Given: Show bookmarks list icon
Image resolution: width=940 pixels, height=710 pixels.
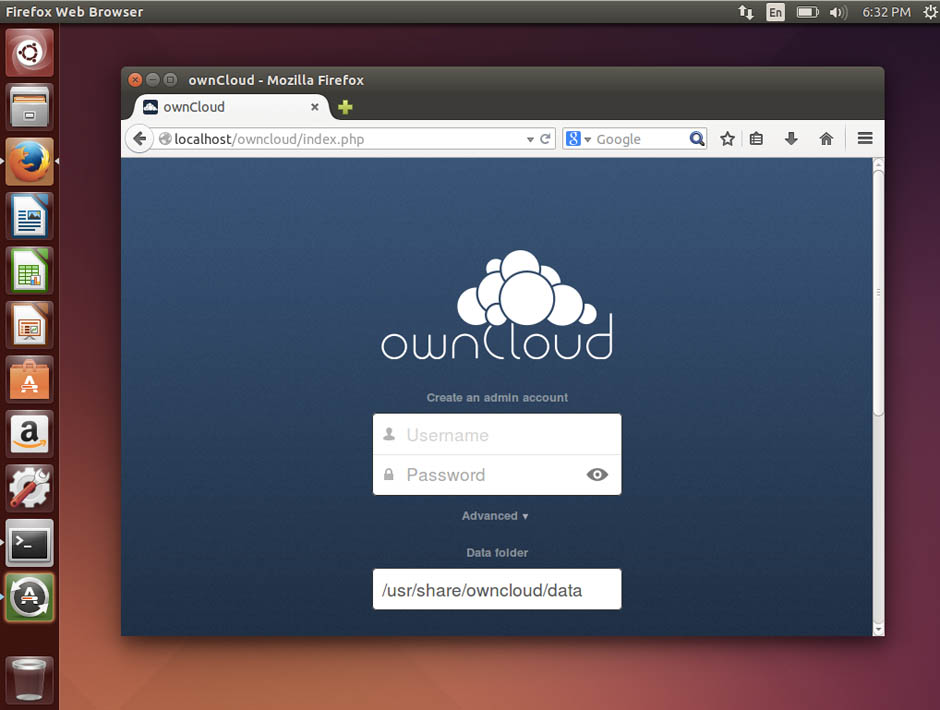Looking at the screenshot, I should tap(757, 139).
